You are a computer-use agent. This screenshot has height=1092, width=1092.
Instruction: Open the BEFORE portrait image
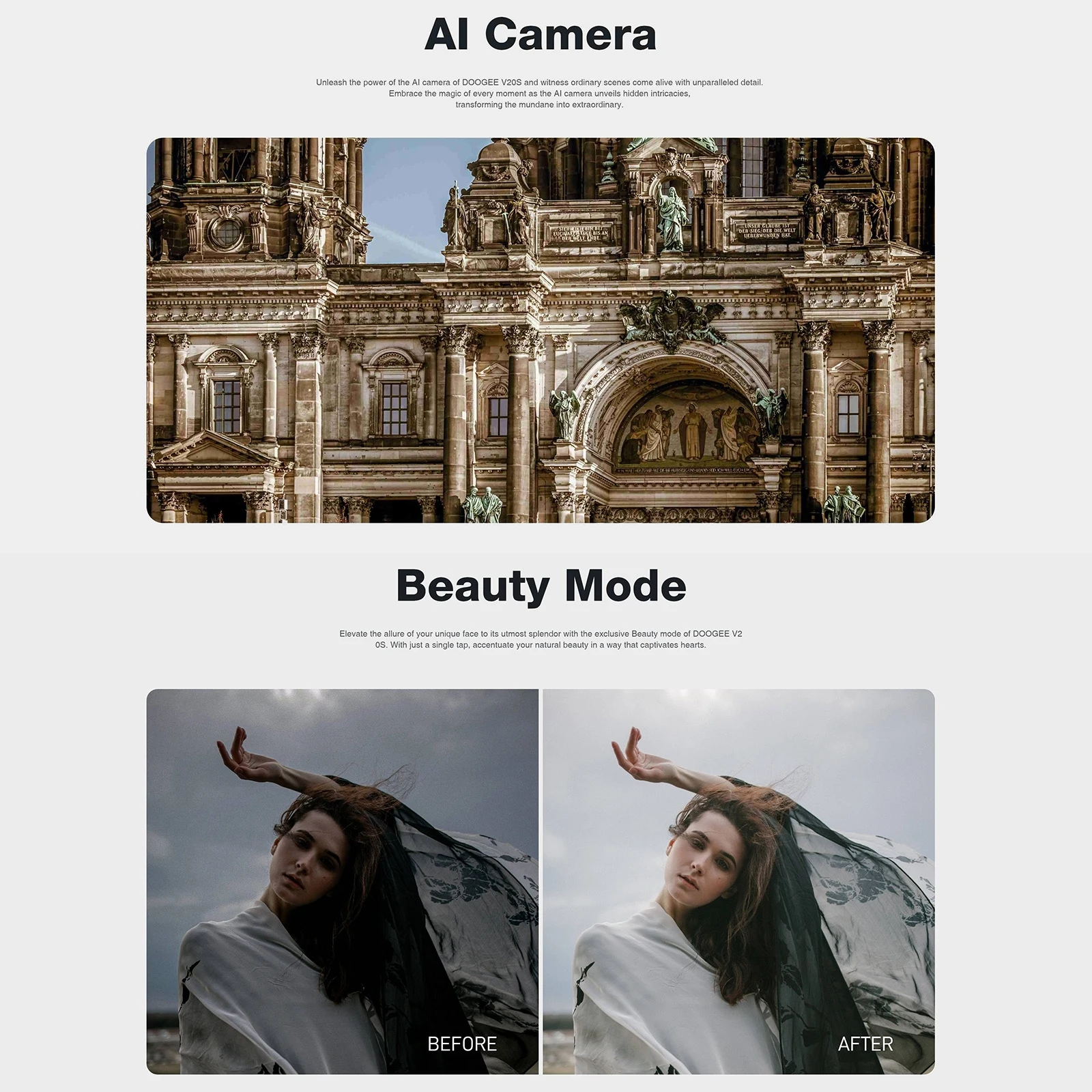(x=343, y=882)
